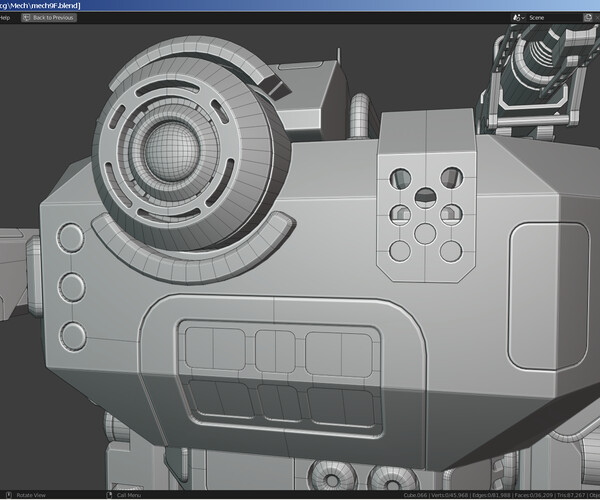Screen dimensions: 600x500
Task: Select the middle round button on hull's left
Action: (72, 287)
